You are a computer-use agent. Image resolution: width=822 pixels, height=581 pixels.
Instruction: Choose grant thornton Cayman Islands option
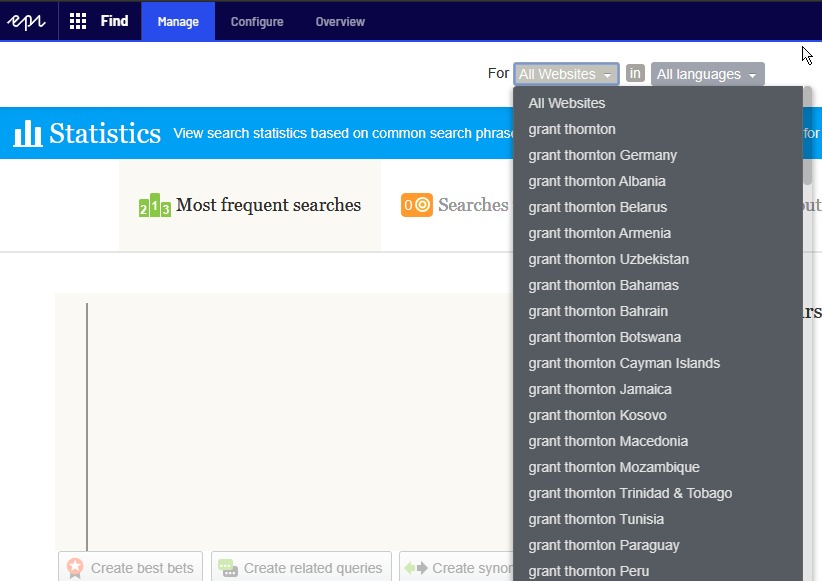point(624,363)
